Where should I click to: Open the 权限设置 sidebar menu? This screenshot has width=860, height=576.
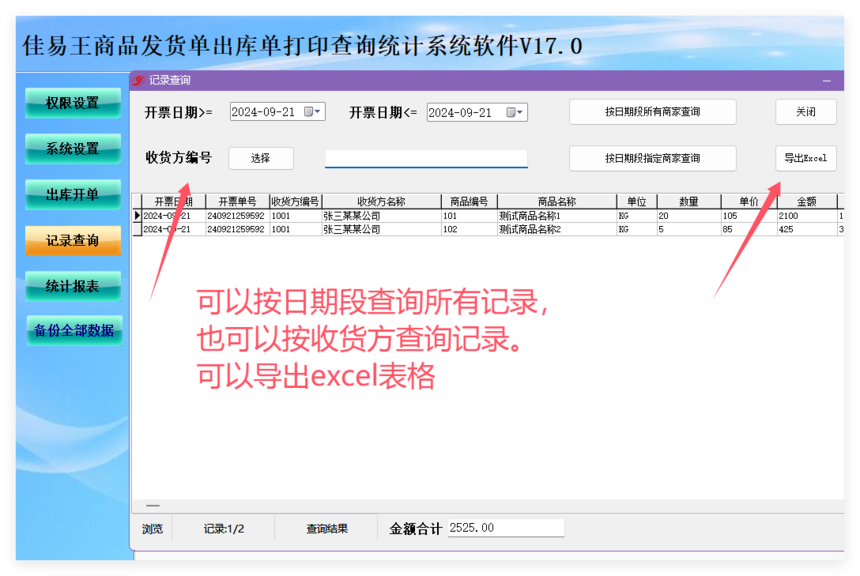pyautogui.click(x=73, y=103)
